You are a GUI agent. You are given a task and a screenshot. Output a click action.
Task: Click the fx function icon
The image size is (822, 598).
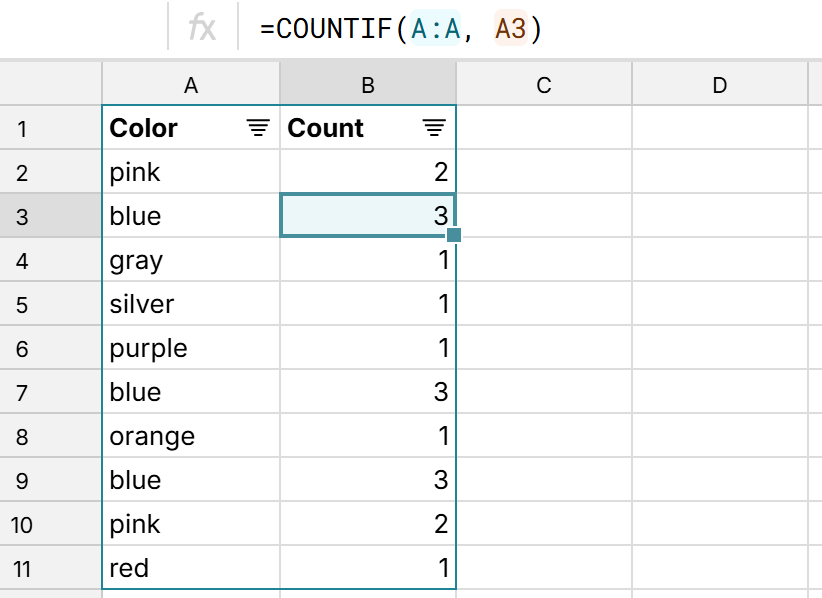tap(202, 29)
